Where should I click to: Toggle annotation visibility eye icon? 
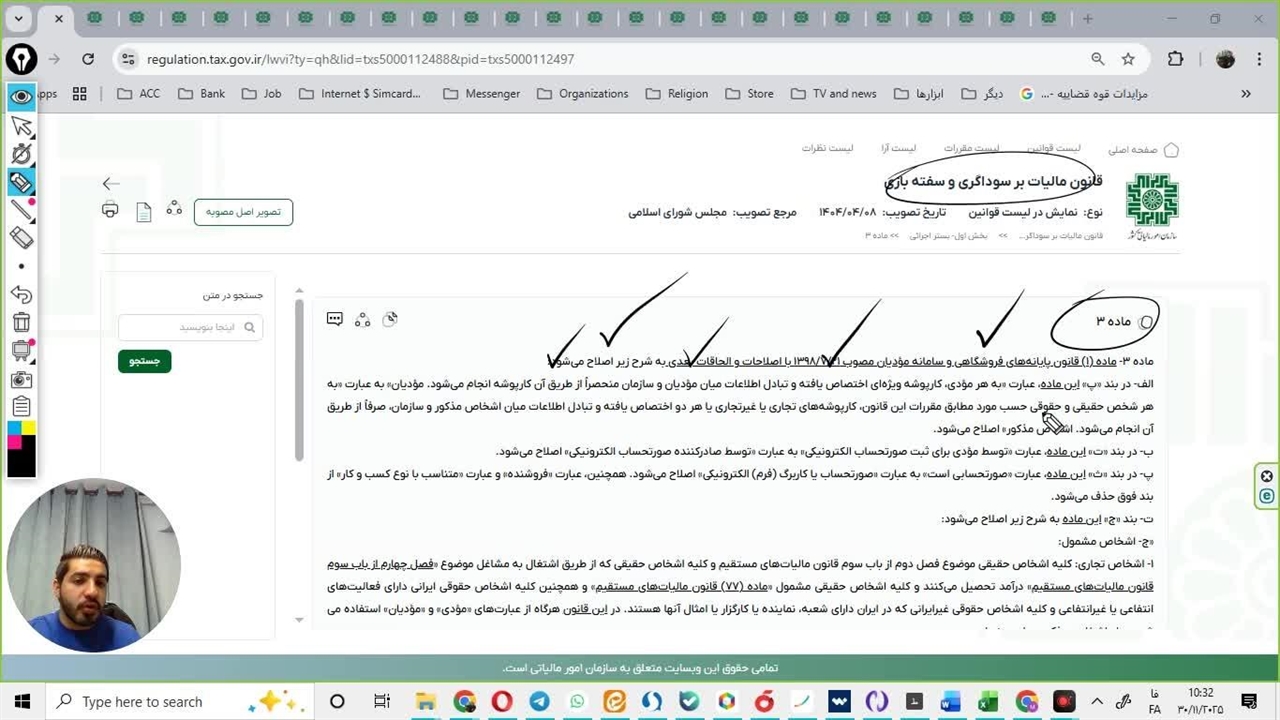click(21, 97)
